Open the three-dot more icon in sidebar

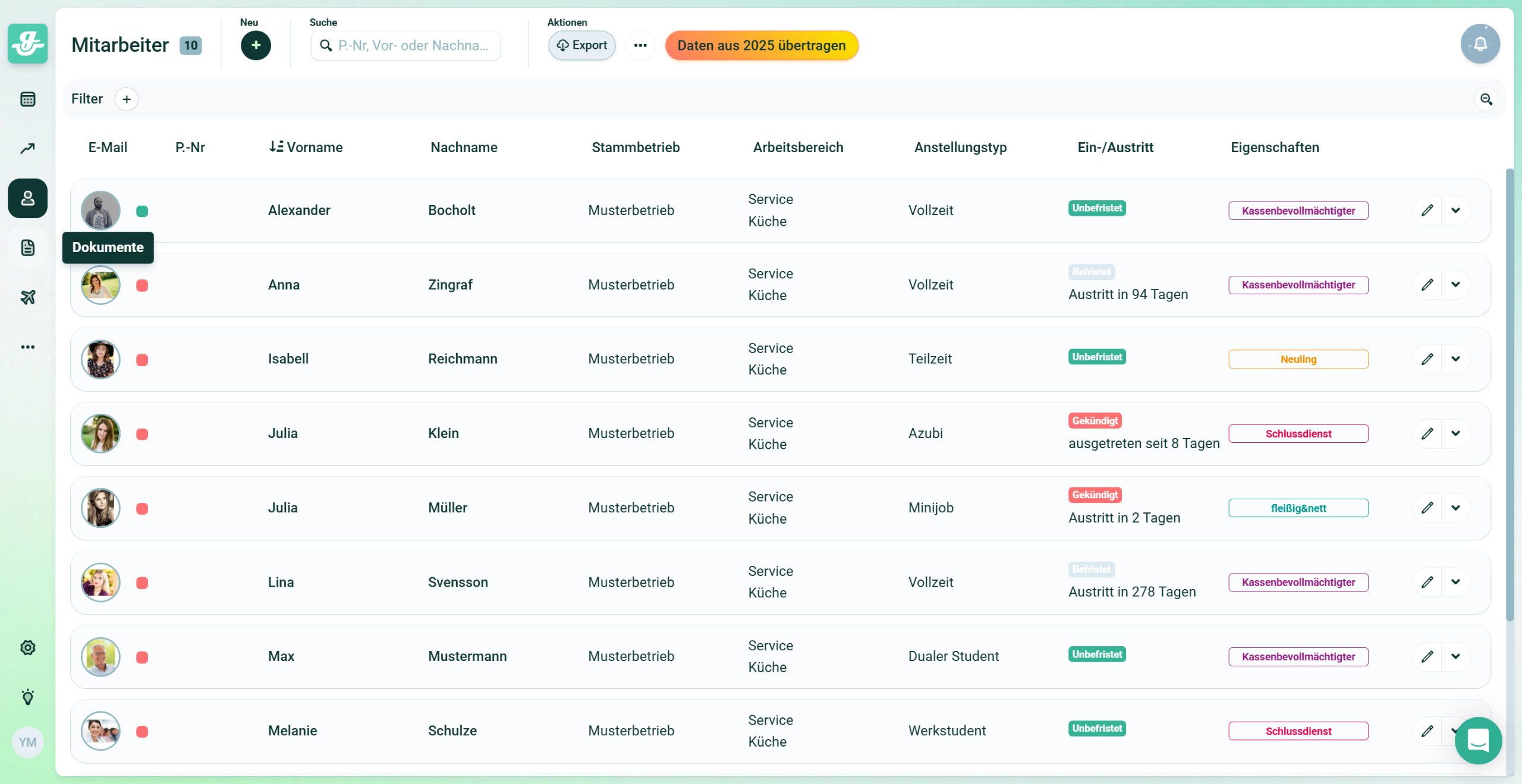point(27,347)
